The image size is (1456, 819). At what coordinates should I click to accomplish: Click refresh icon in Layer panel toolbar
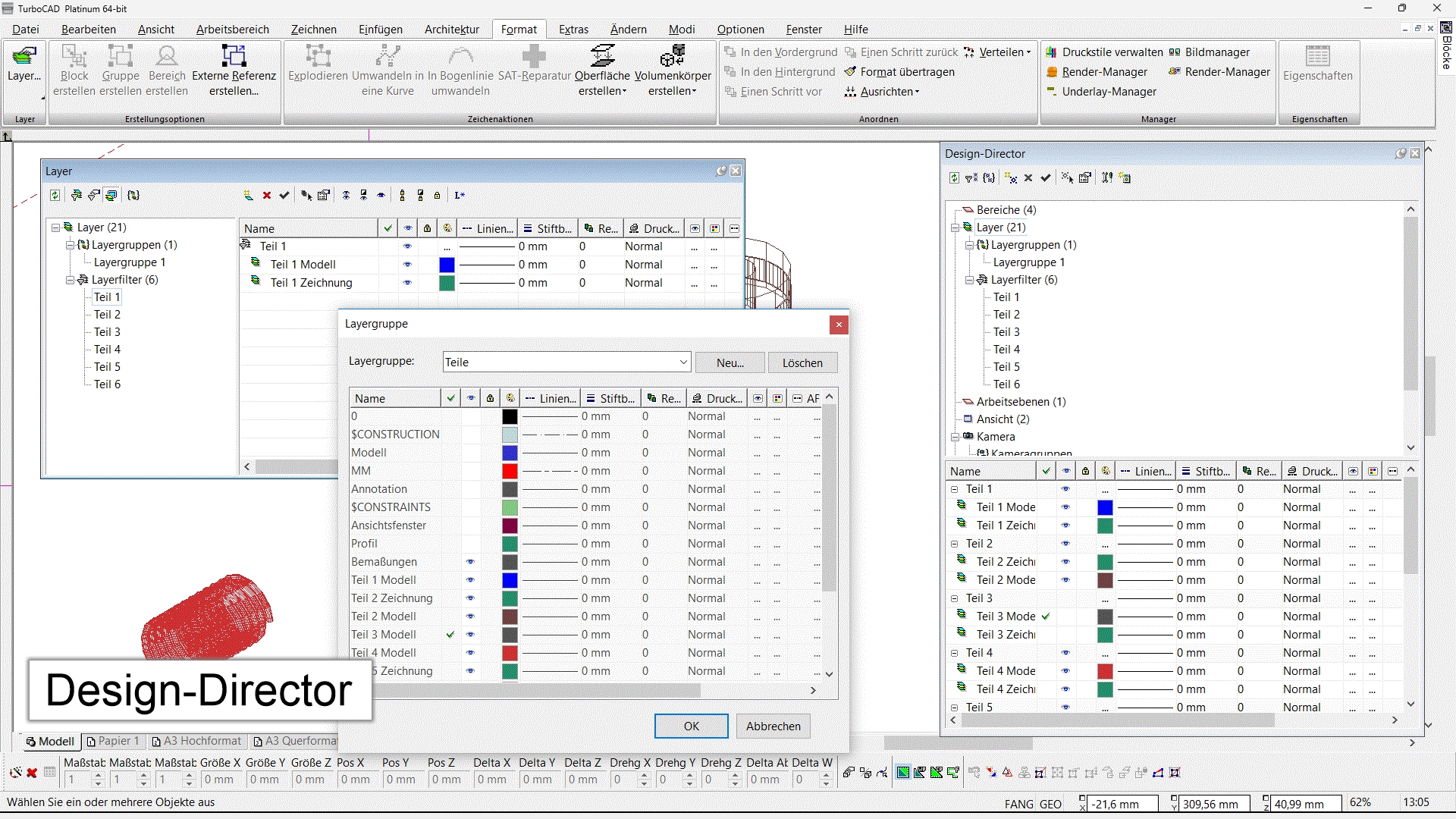55,196
